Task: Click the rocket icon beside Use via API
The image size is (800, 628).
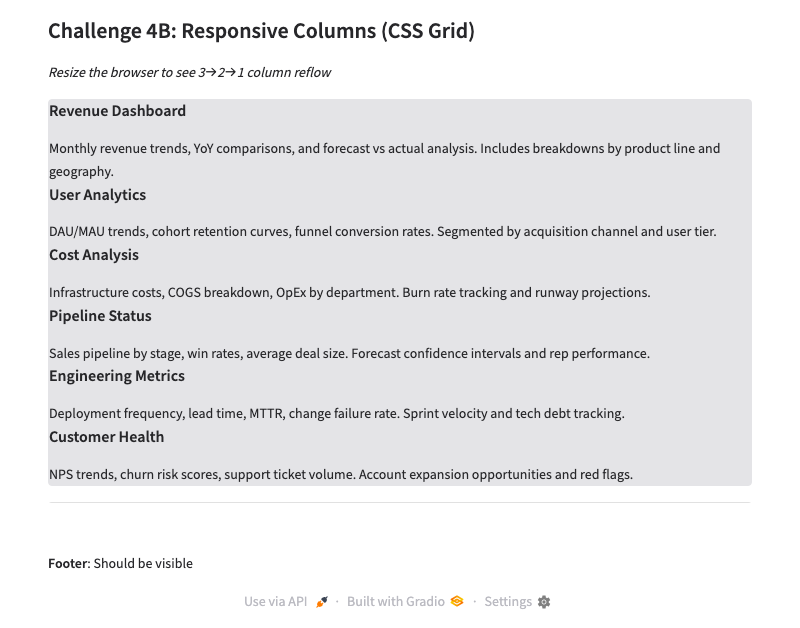Action: (x=322, y=602)
